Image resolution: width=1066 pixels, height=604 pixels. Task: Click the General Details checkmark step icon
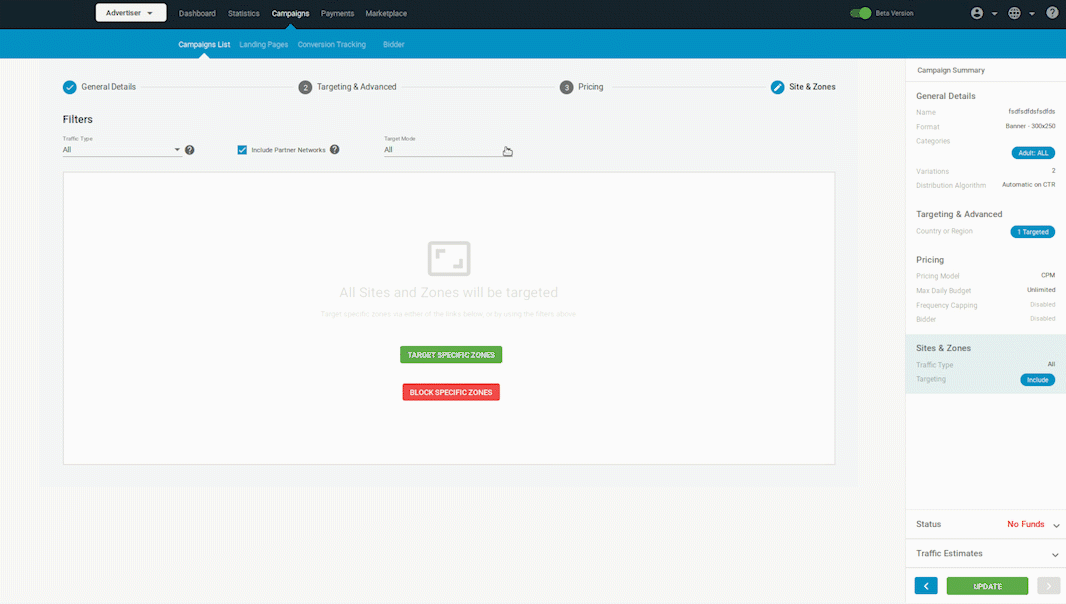(70, 87)
